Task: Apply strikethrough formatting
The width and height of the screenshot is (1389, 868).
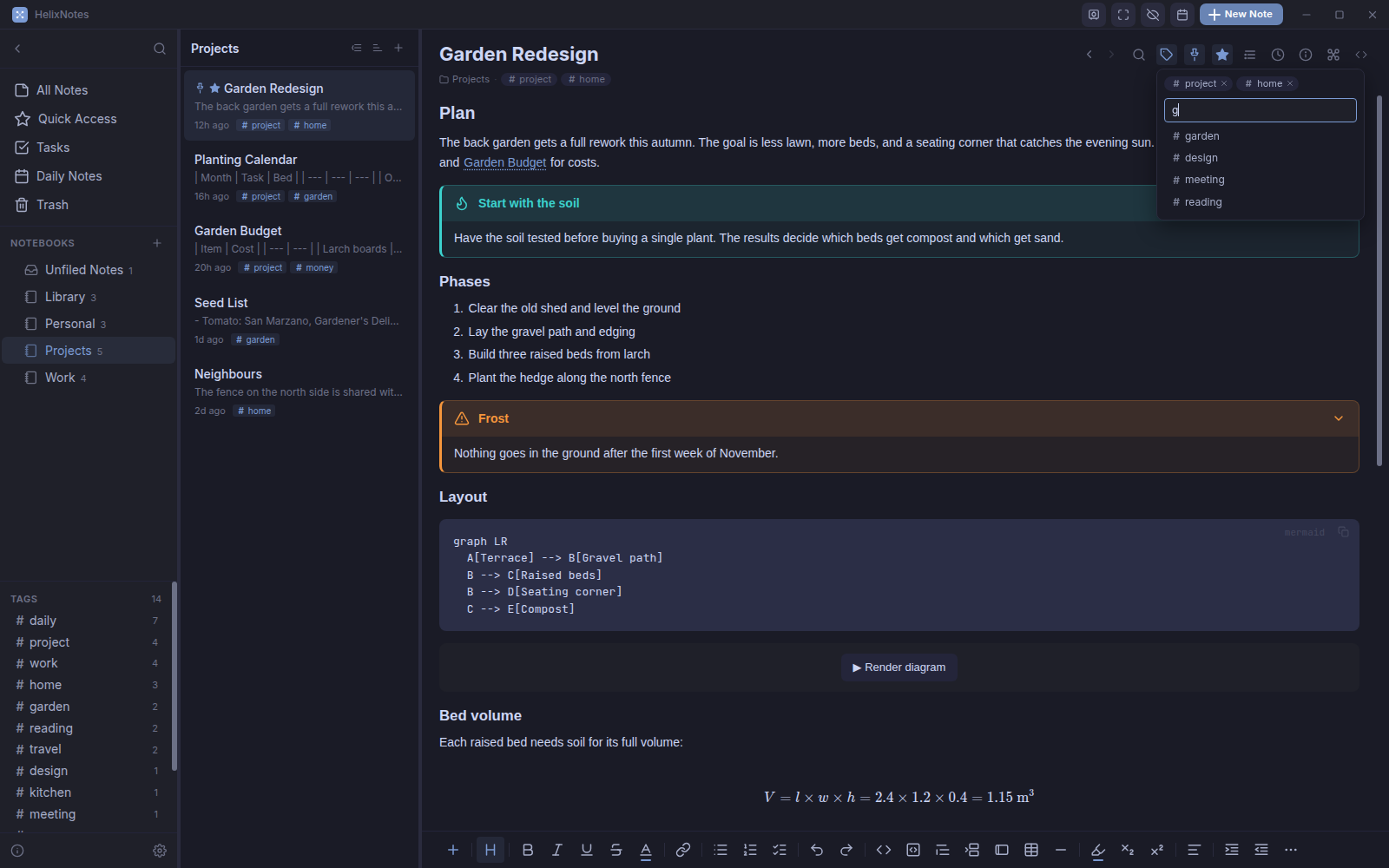Action: click(x=616, y=850)
